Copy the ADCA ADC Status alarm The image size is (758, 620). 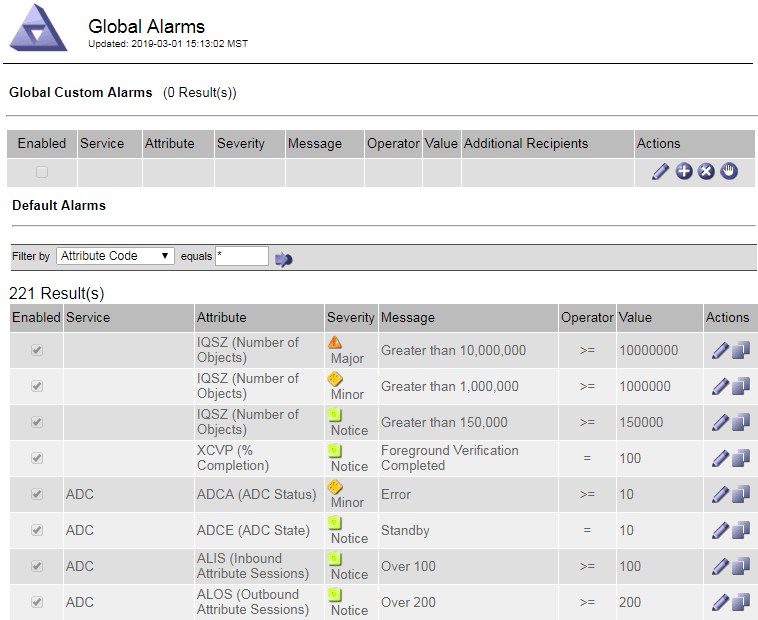[741, 495]
